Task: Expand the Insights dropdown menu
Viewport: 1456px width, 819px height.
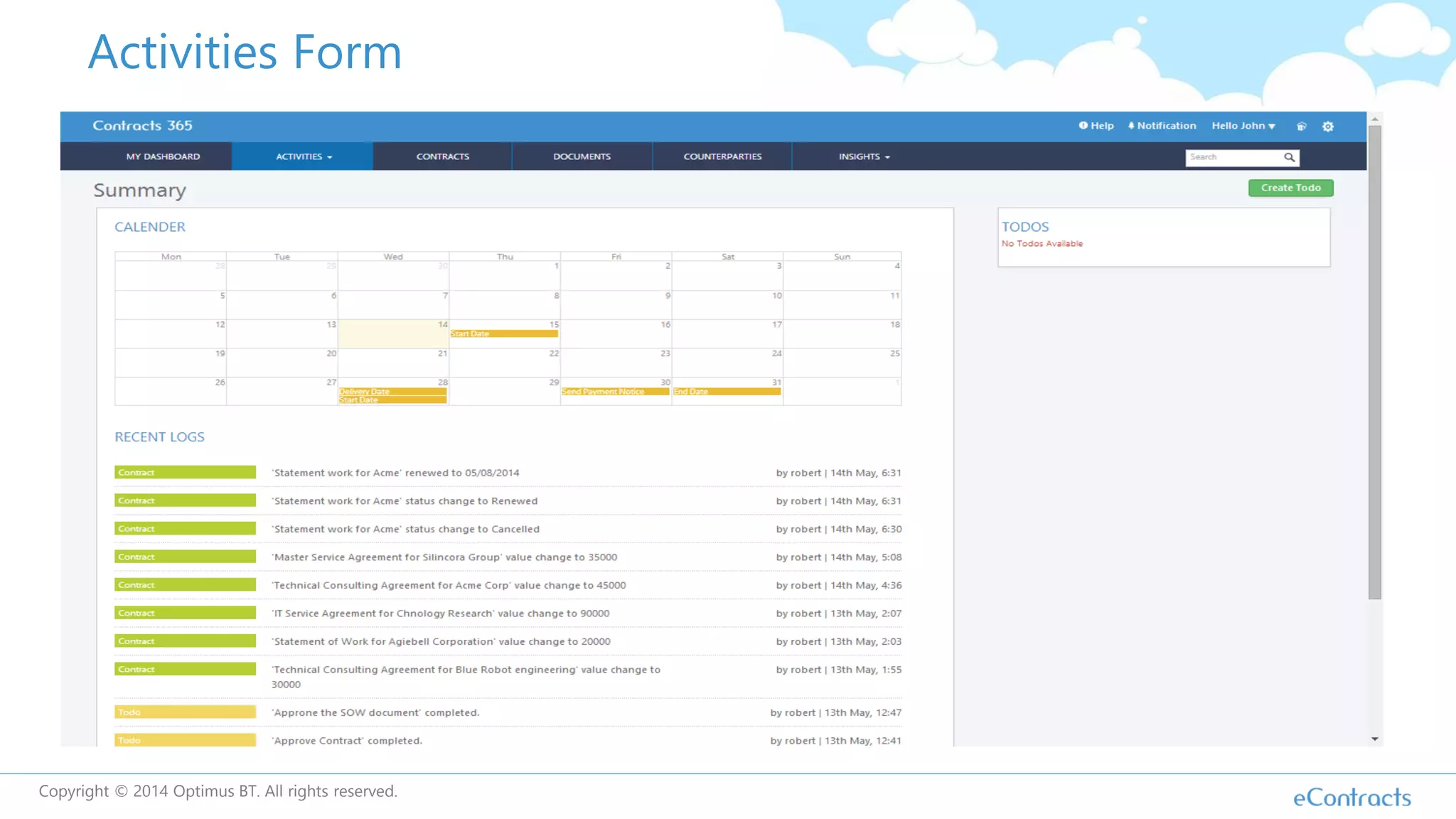Action: click(x=864, y=156)
